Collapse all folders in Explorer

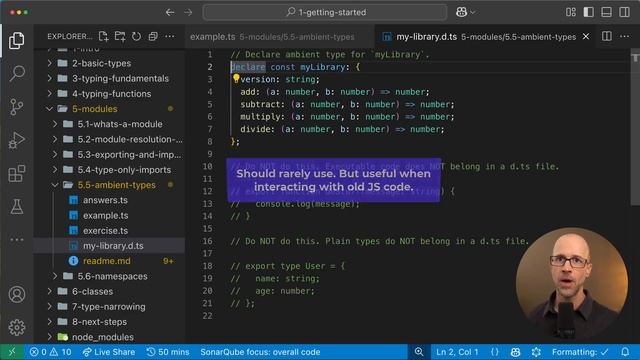153,36
